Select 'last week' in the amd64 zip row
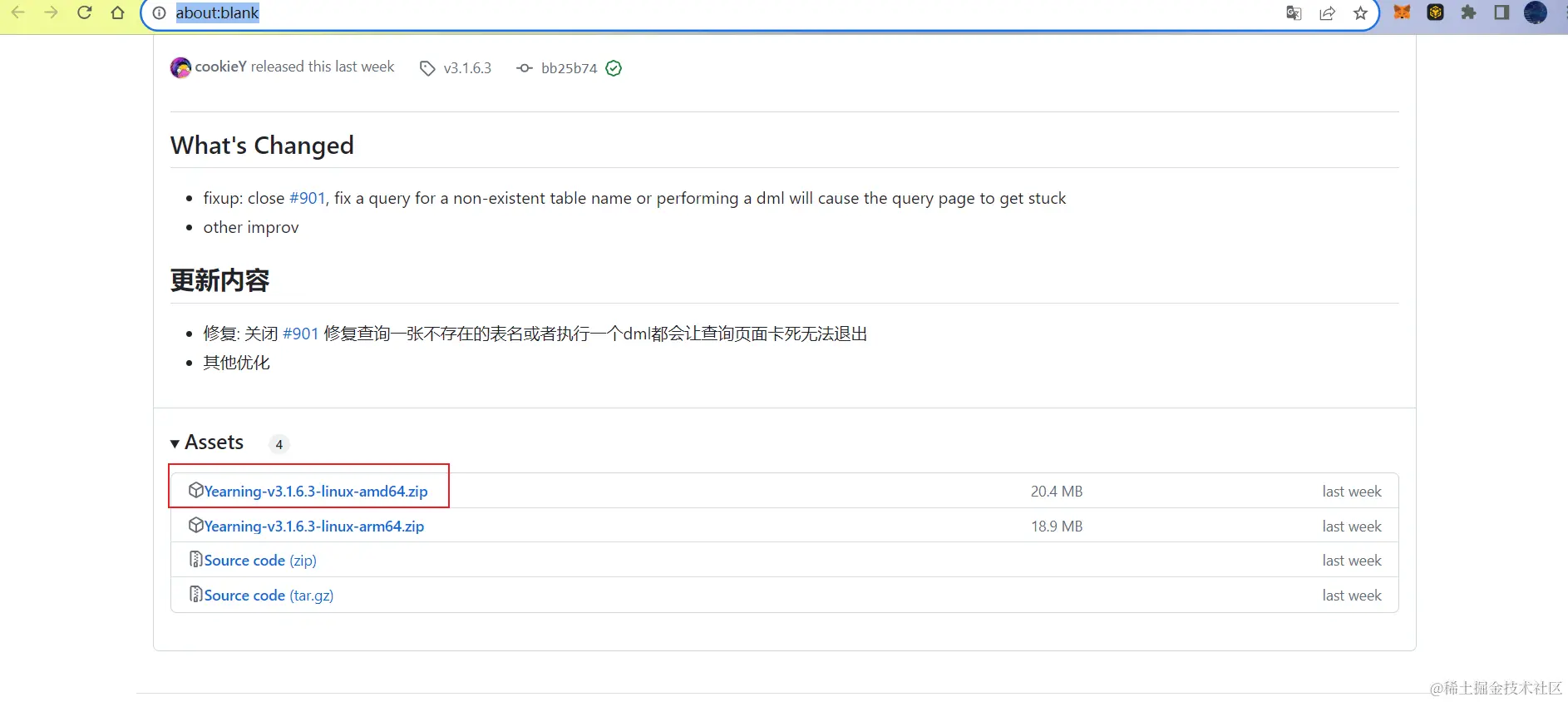The image size is (1568, 702). tap(1352, 492)
